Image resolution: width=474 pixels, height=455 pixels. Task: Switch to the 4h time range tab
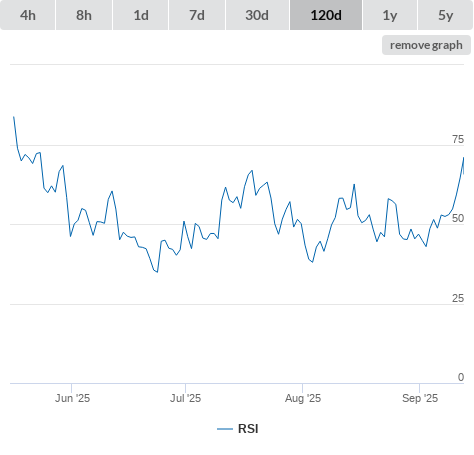[x=28, y=15]
